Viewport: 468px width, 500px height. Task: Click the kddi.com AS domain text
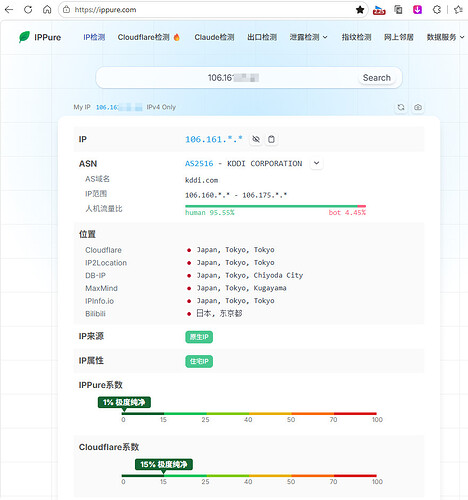201,180
